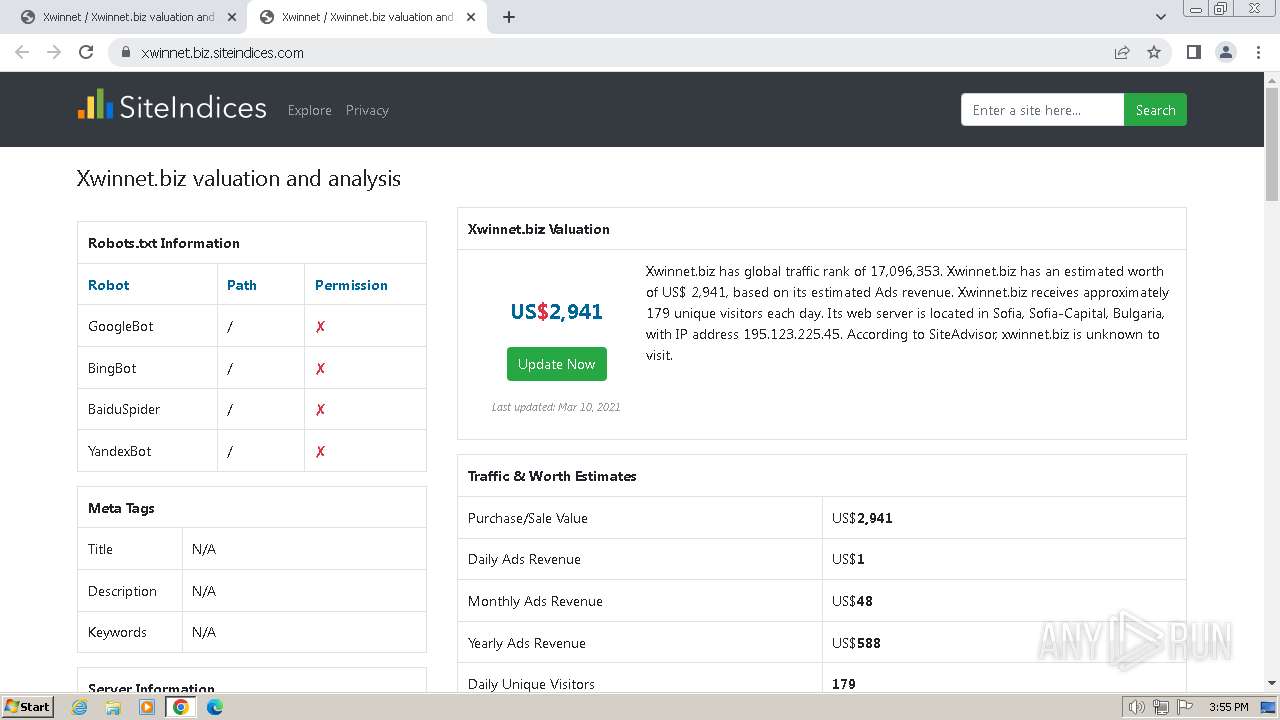Click the Robot column header
The width and height of the screenshot is (1280, 720).
click(x=109, y=285)
